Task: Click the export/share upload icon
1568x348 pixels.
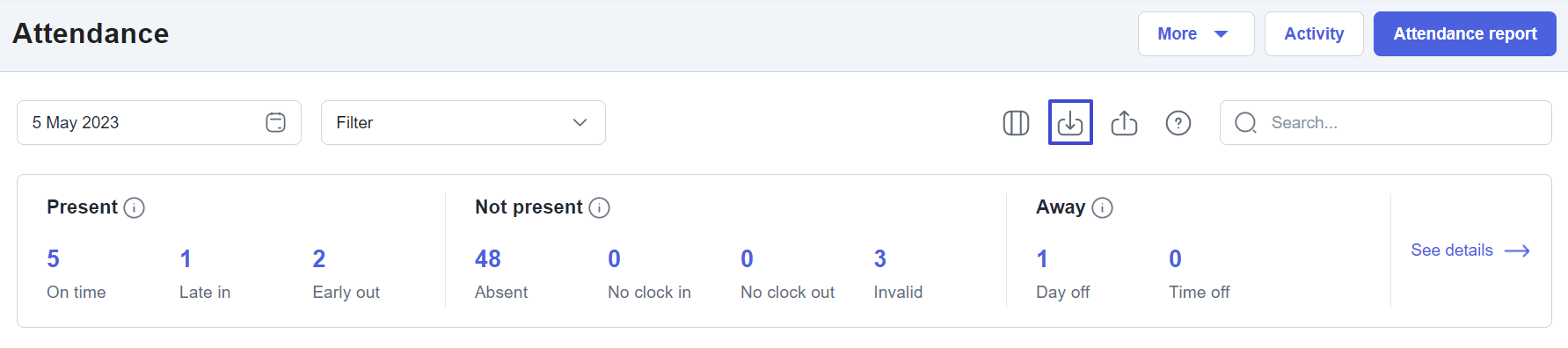Action: (1124, 123)
